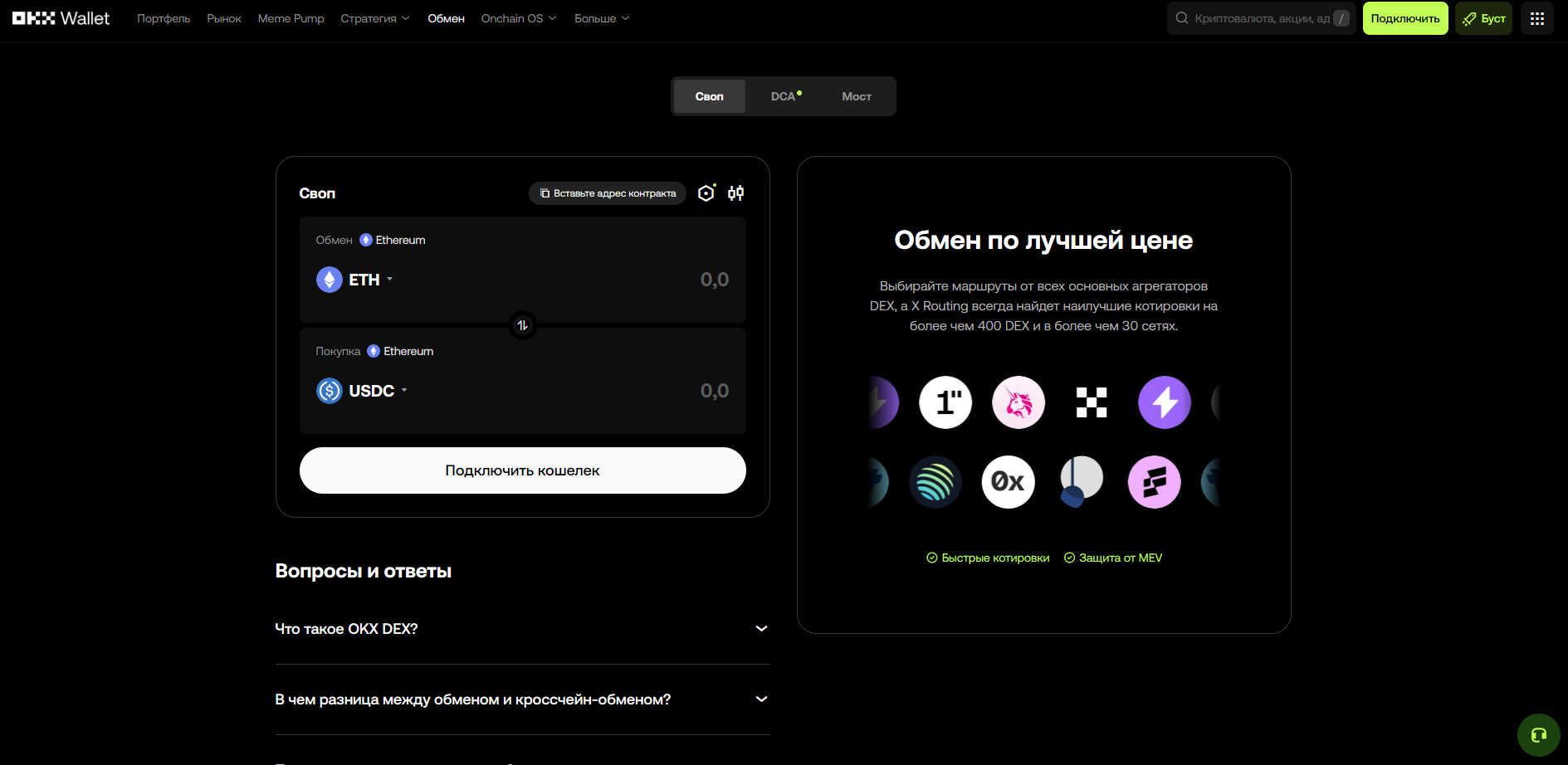1568x765 pixels.
Task: Click Вставьте адрес контракта button
Action: point(608,193)
